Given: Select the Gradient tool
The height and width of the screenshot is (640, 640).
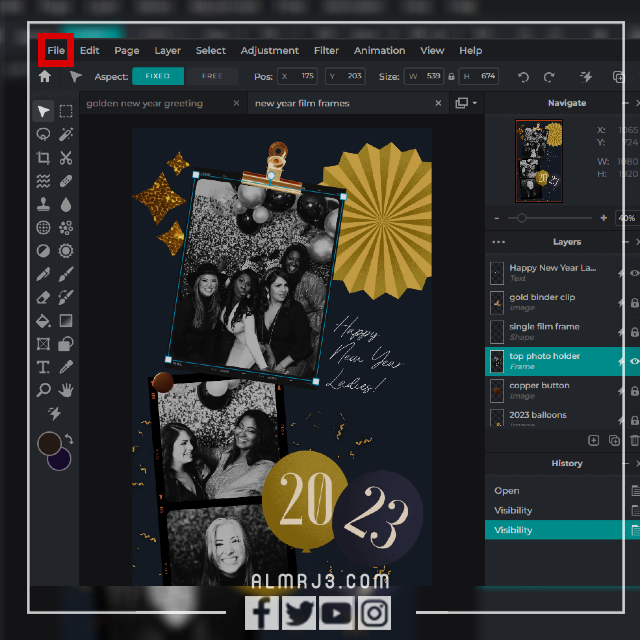Looking at the screenshot, I should pos(66,321).
